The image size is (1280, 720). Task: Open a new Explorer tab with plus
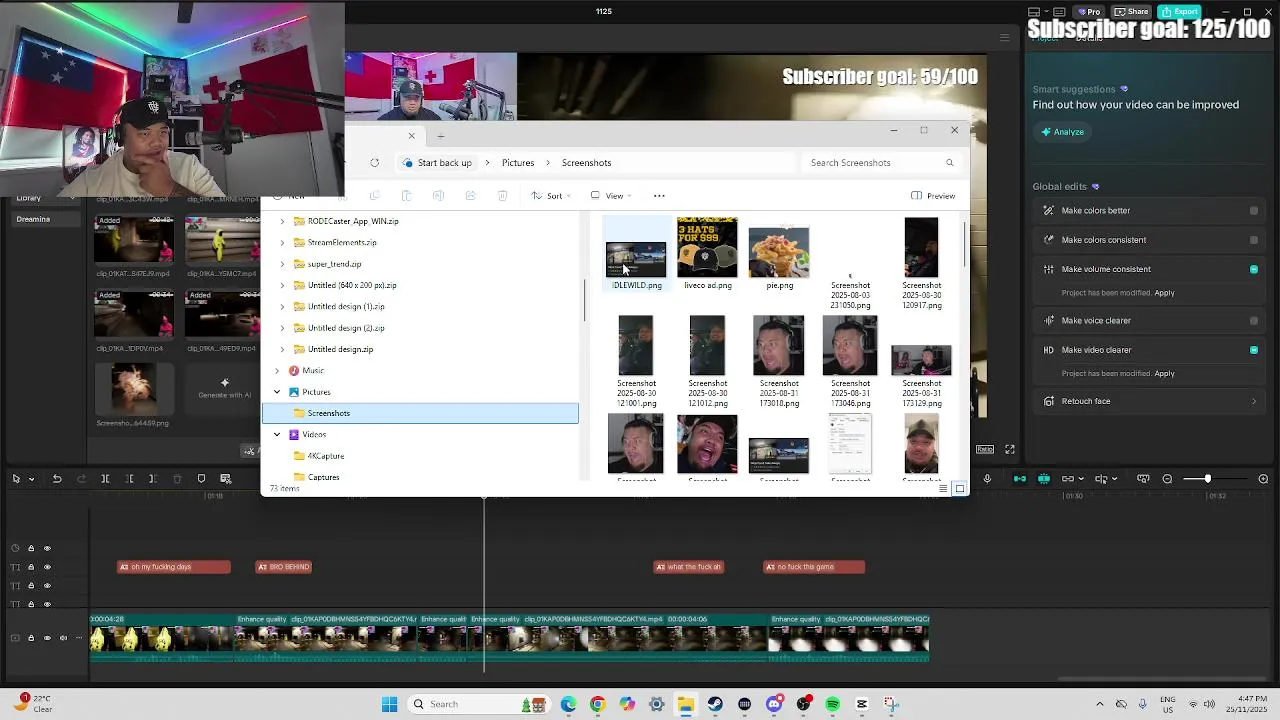pyautogui.click(x=441, y=136)
